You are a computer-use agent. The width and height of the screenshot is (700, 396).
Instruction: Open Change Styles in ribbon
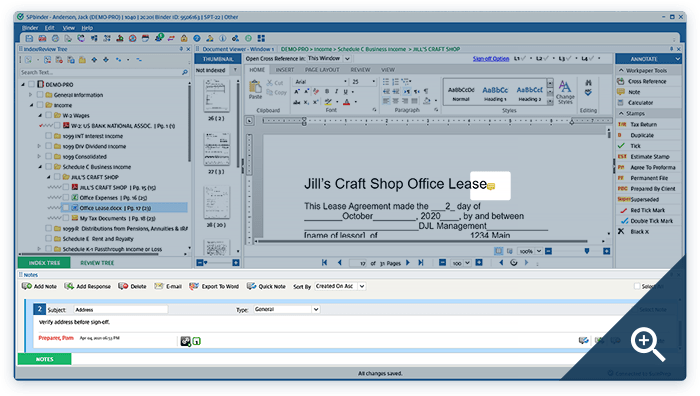coord(565,92)
